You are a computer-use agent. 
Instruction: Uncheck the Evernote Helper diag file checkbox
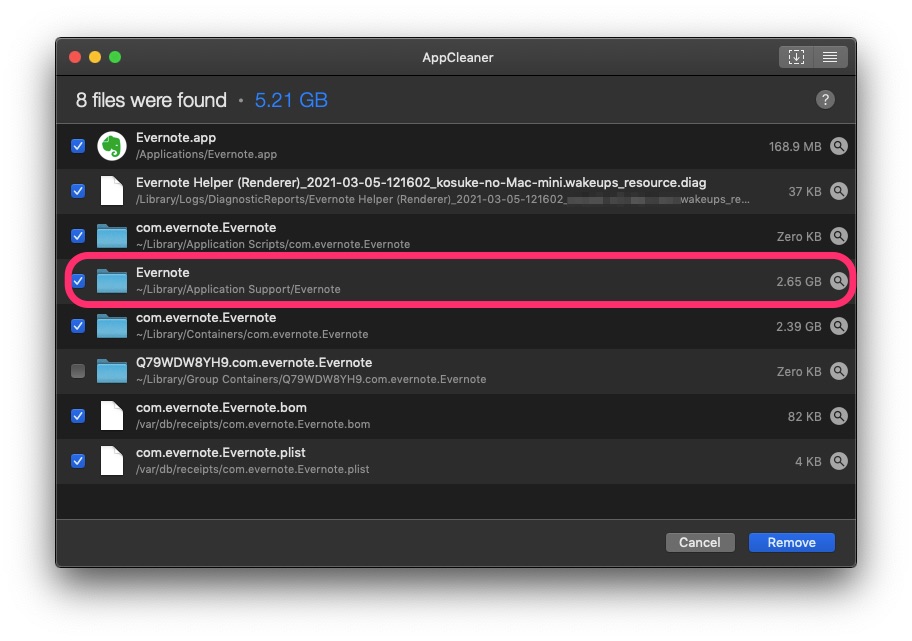[x=78, y=191]
